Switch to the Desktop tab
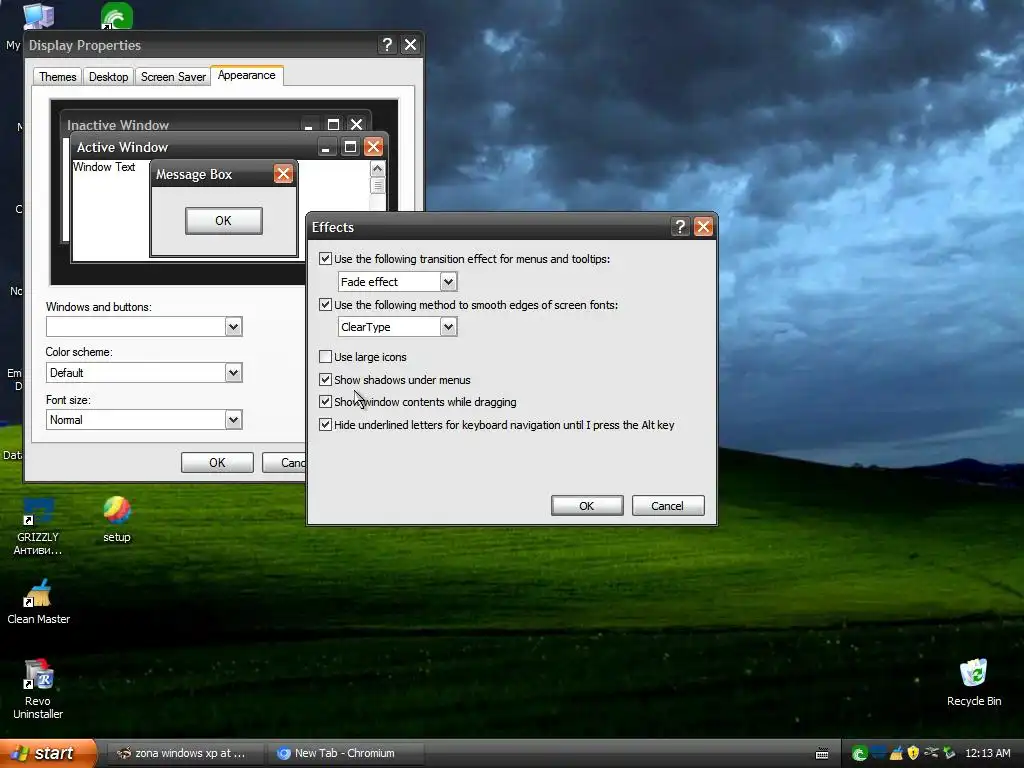Image resolution: width=1024 pixels, height=768 pixels. (108, 76)
